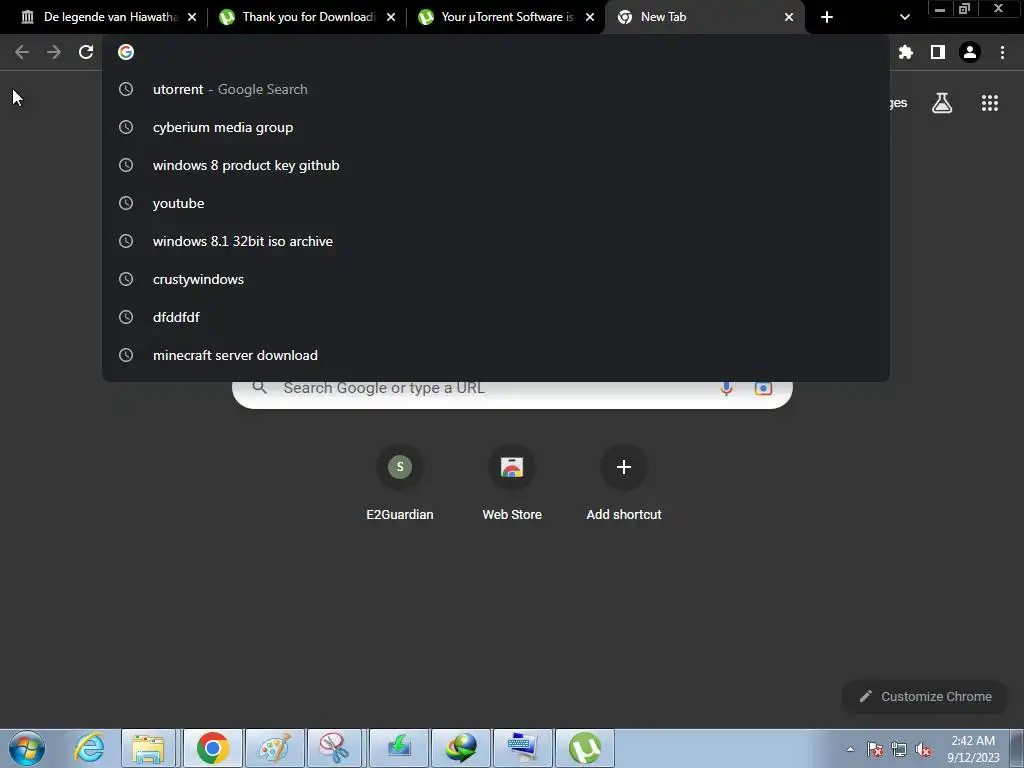Show hidden tray icons arrow
The width and height of the screenshot is (1024, 768).
click(850, 749)
